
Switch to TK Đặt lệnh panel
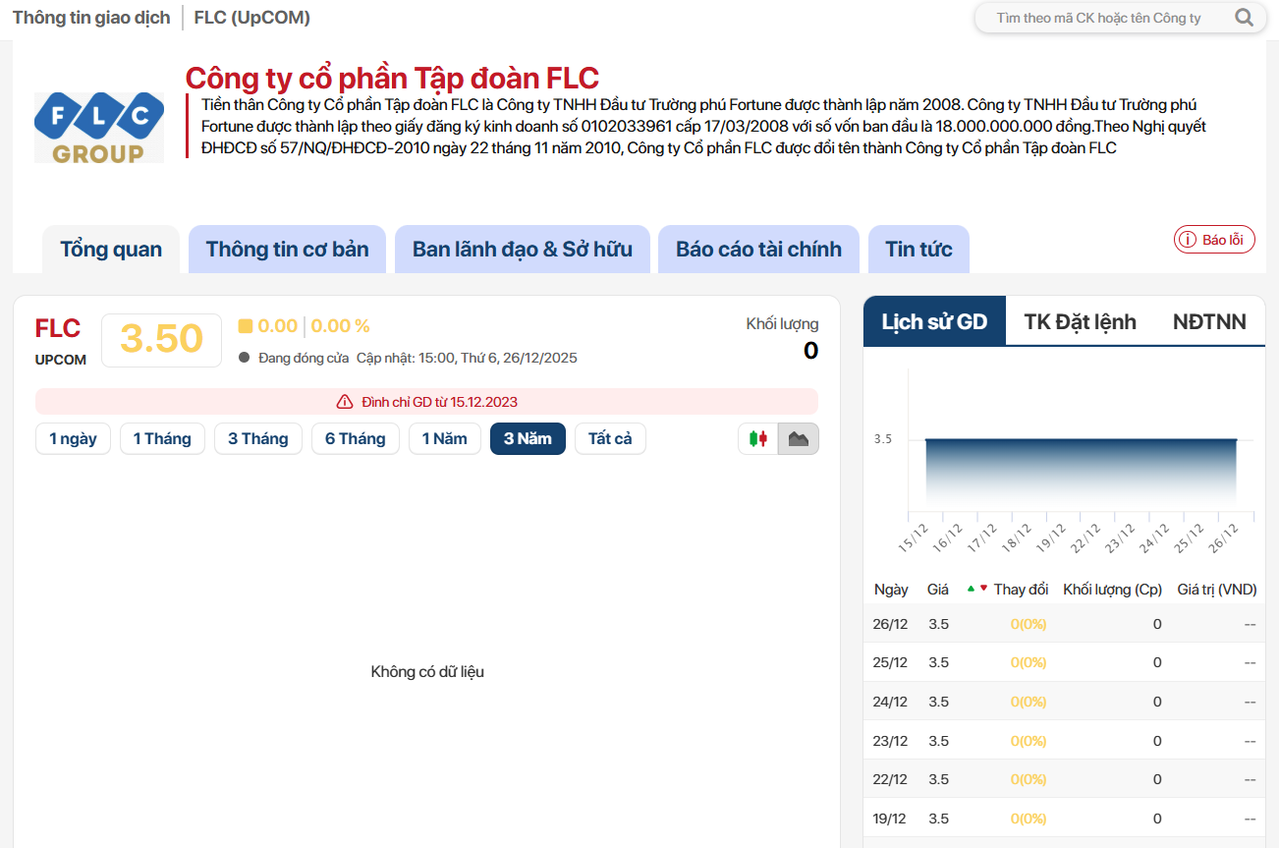tap(1080, 321)
